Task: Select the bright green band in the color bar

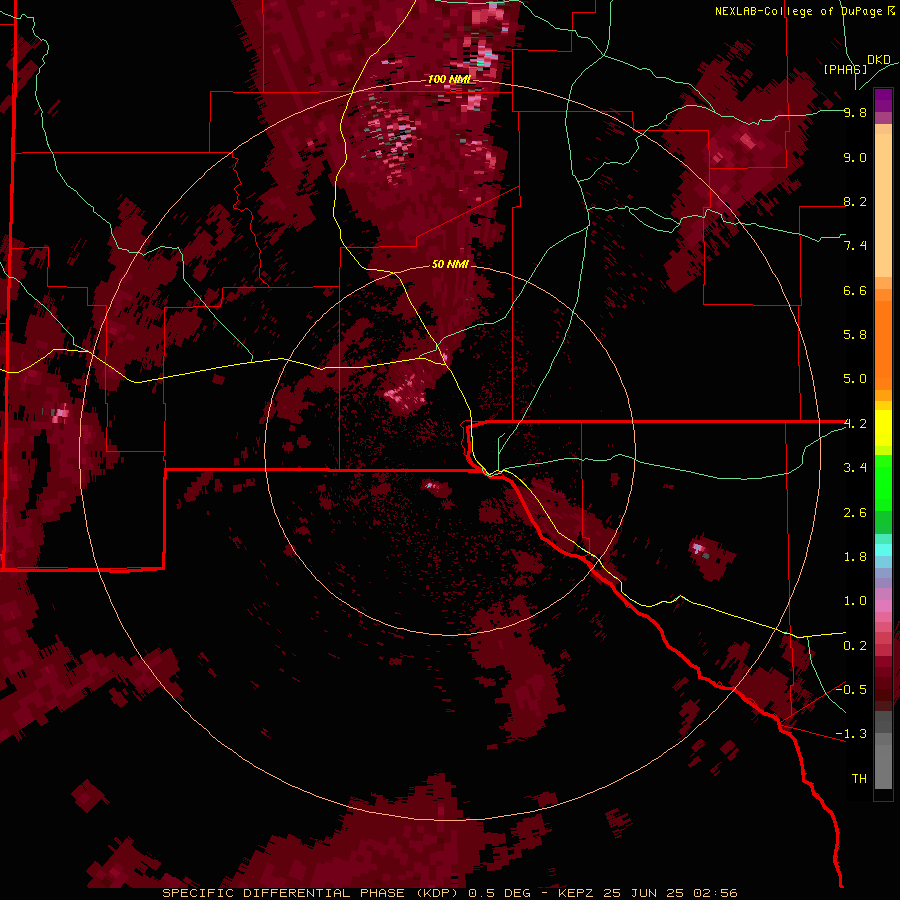Action: click(883, 483)
